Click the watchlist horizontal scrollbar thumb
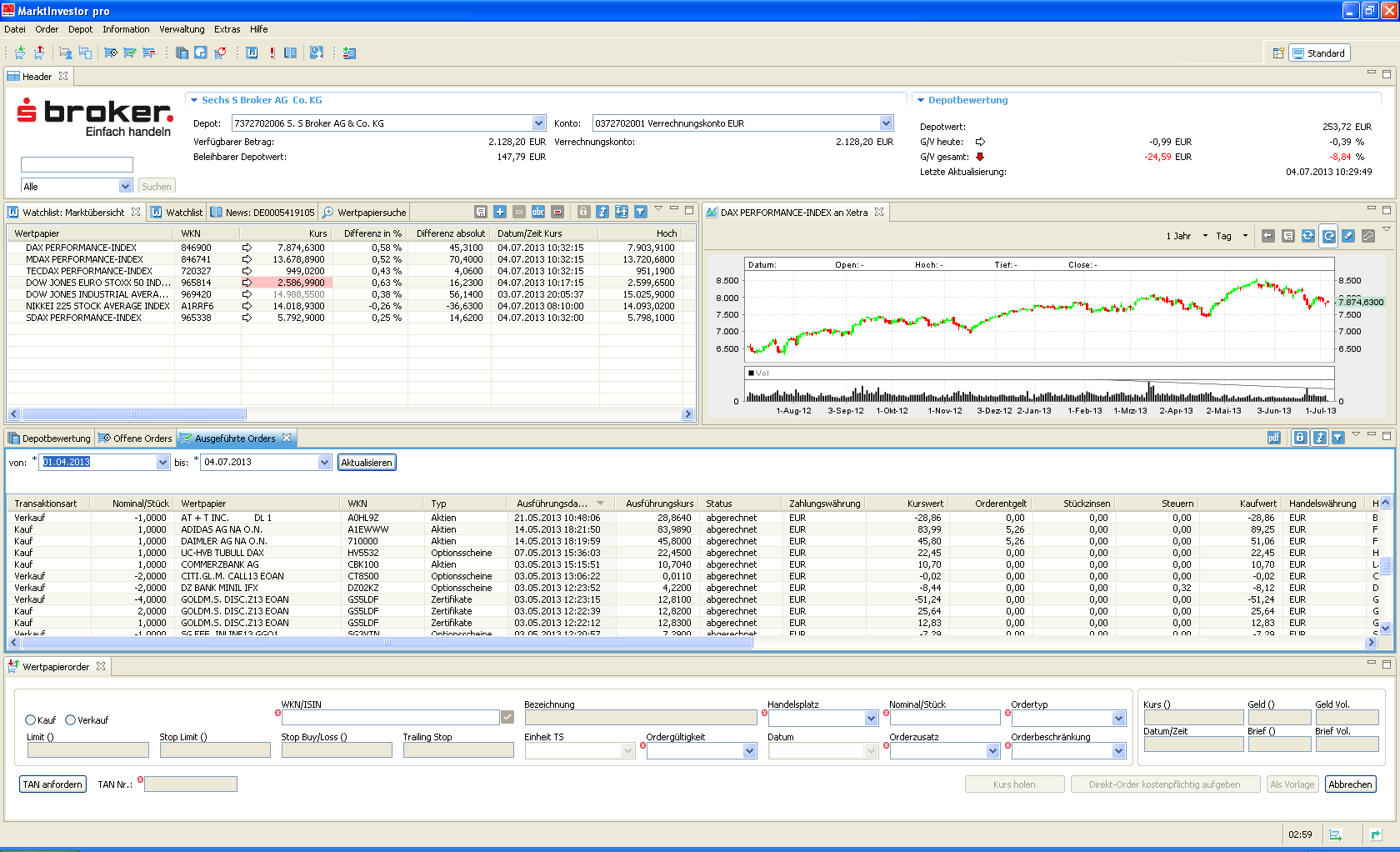The width and height of the screenshot is (1400, 852). [134, 414]
